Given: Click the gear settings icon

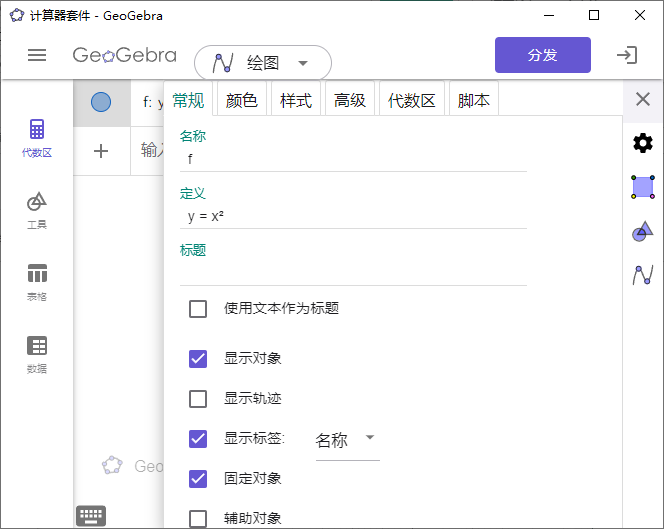Looking at the screenshot, I should (643, 143).
